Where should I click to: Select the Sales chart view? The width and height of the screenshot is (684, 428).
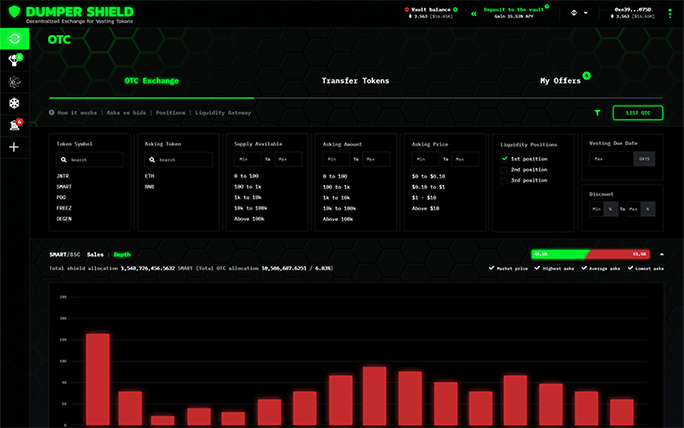point(95,254)
